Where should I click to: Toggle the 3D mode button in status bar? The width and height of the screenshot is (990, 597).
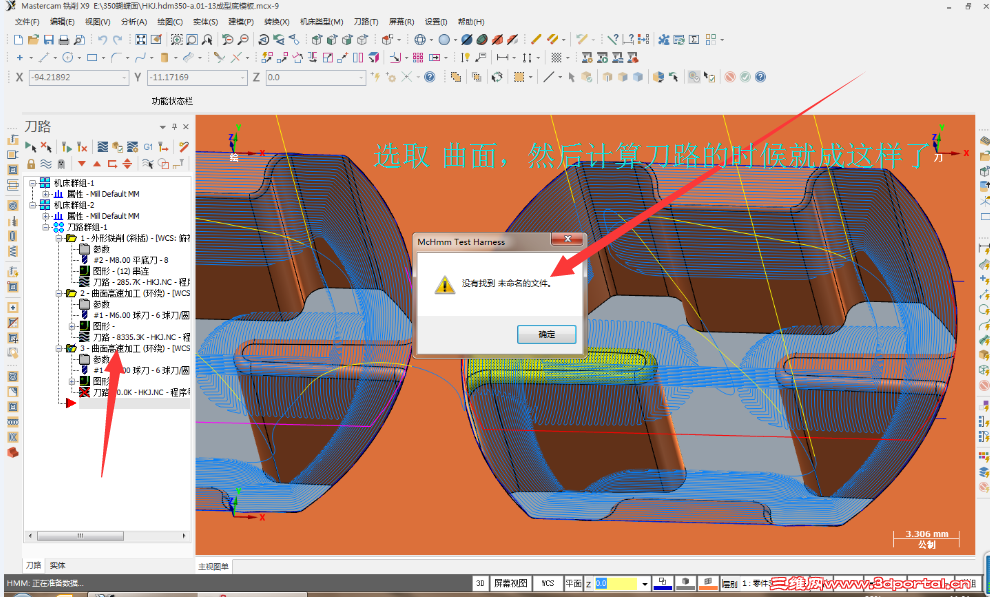point(479,584)
